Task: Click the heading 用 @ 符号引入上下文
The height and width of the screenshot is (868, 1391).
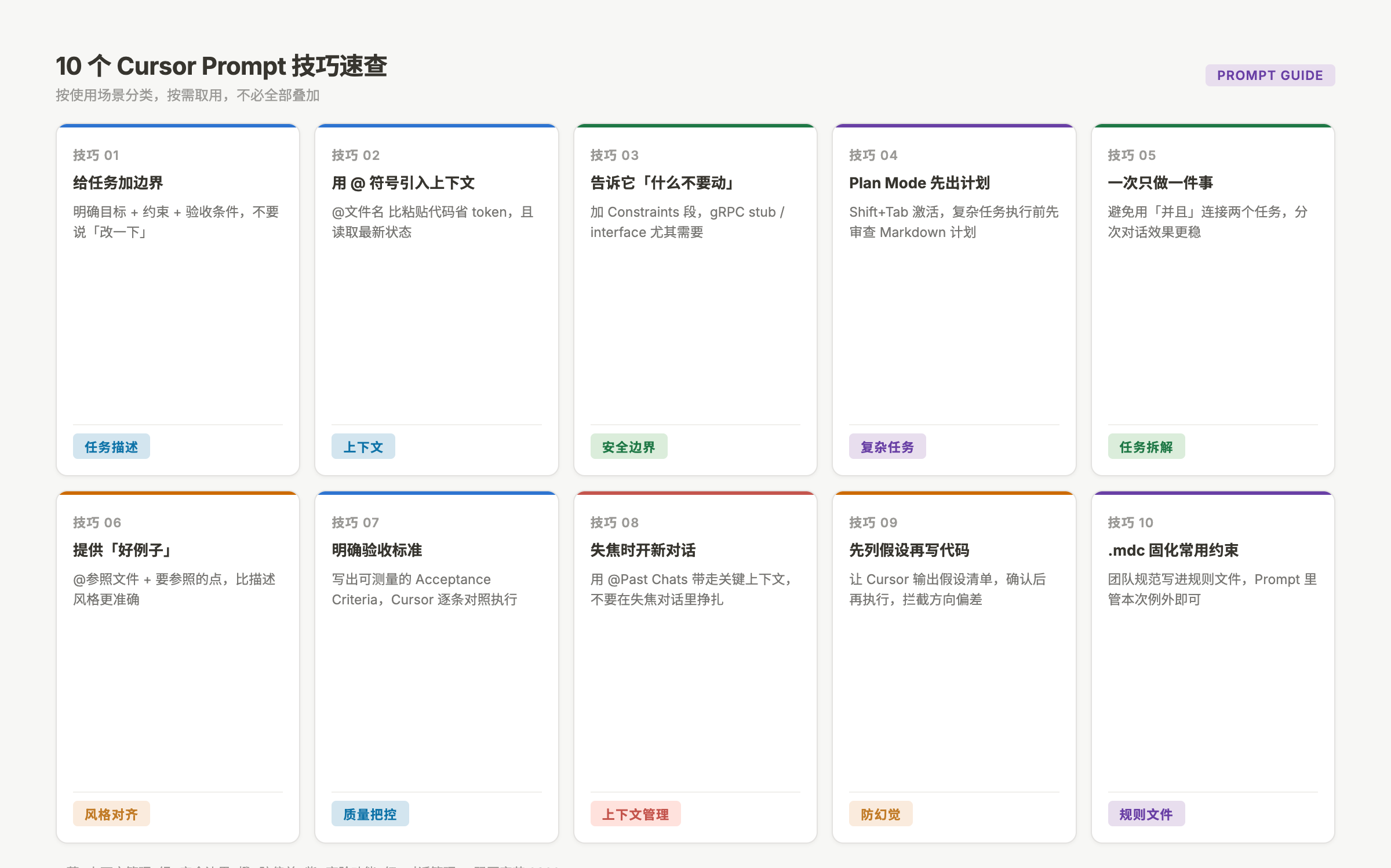Action: [x=403, y=183]
